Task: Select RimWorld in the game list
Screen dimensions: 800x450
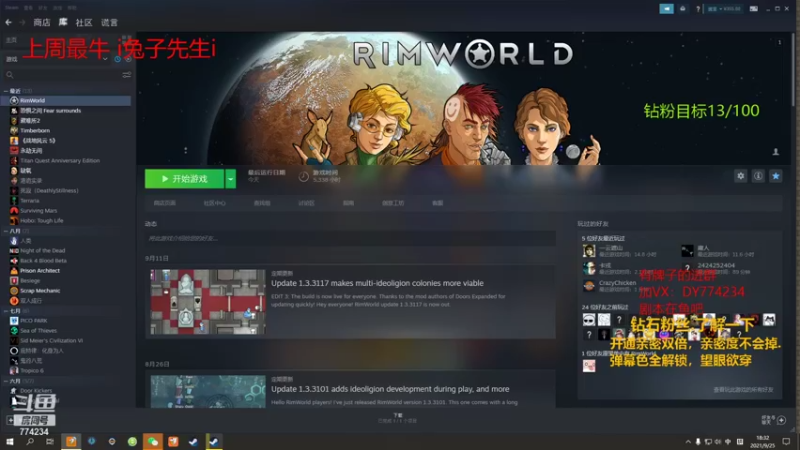Action: coord(66,101)
